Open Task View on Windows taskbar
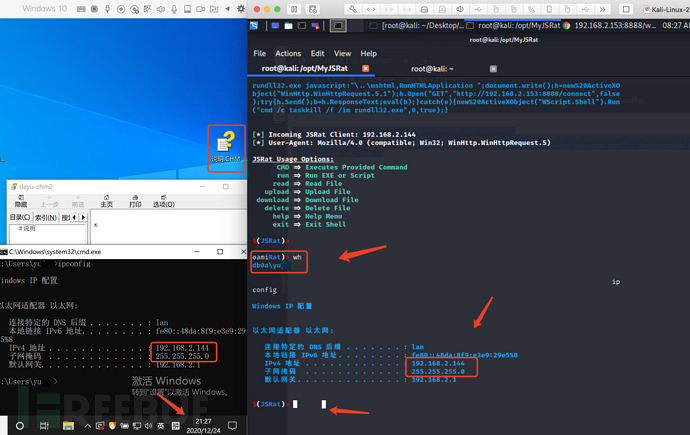This screenshot has height=435, width=690. click(x=44, y=426)
